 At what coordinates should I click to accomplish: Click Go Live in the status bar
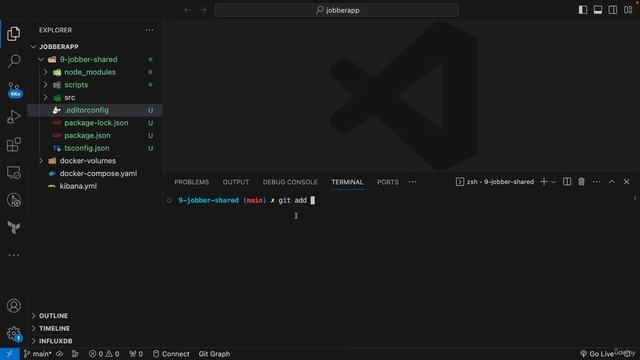click(597, 354)
